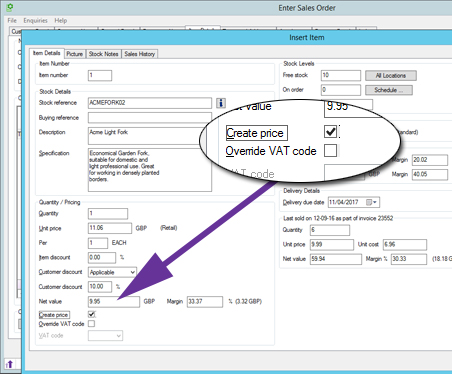Click the Free stock field

[x=341, y=75]
